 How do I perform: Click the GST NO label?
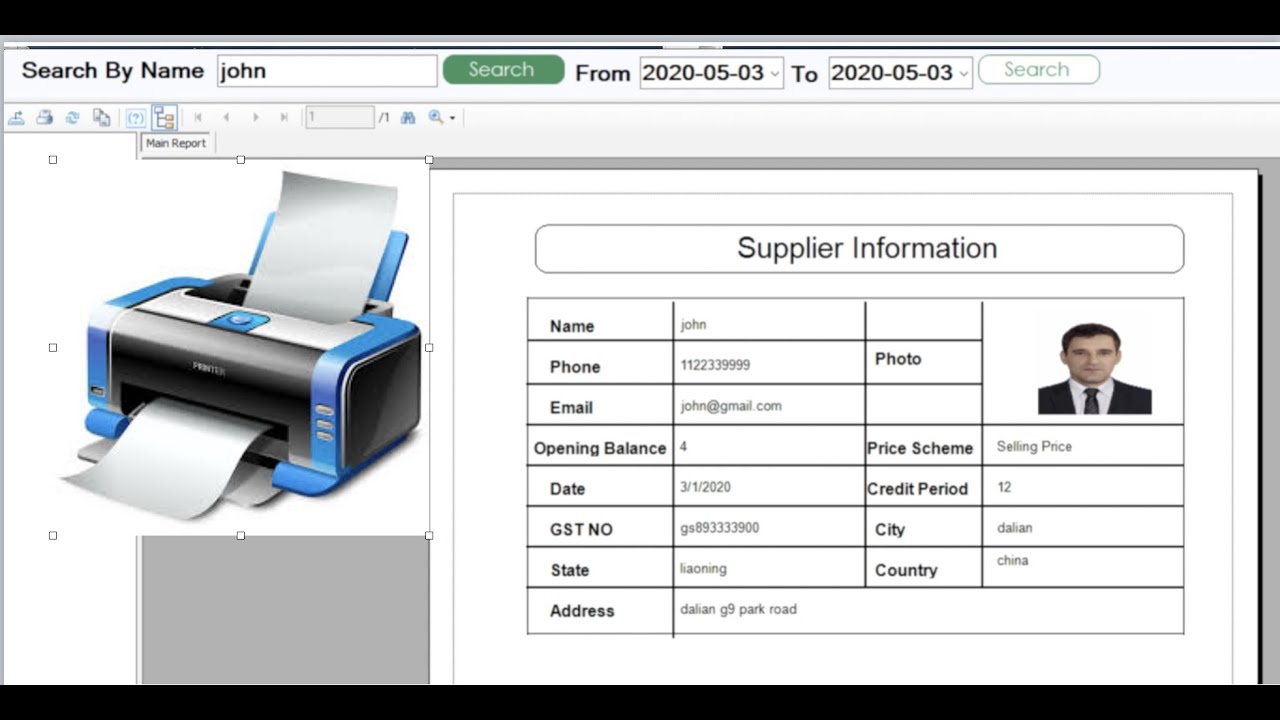point(581,530)
